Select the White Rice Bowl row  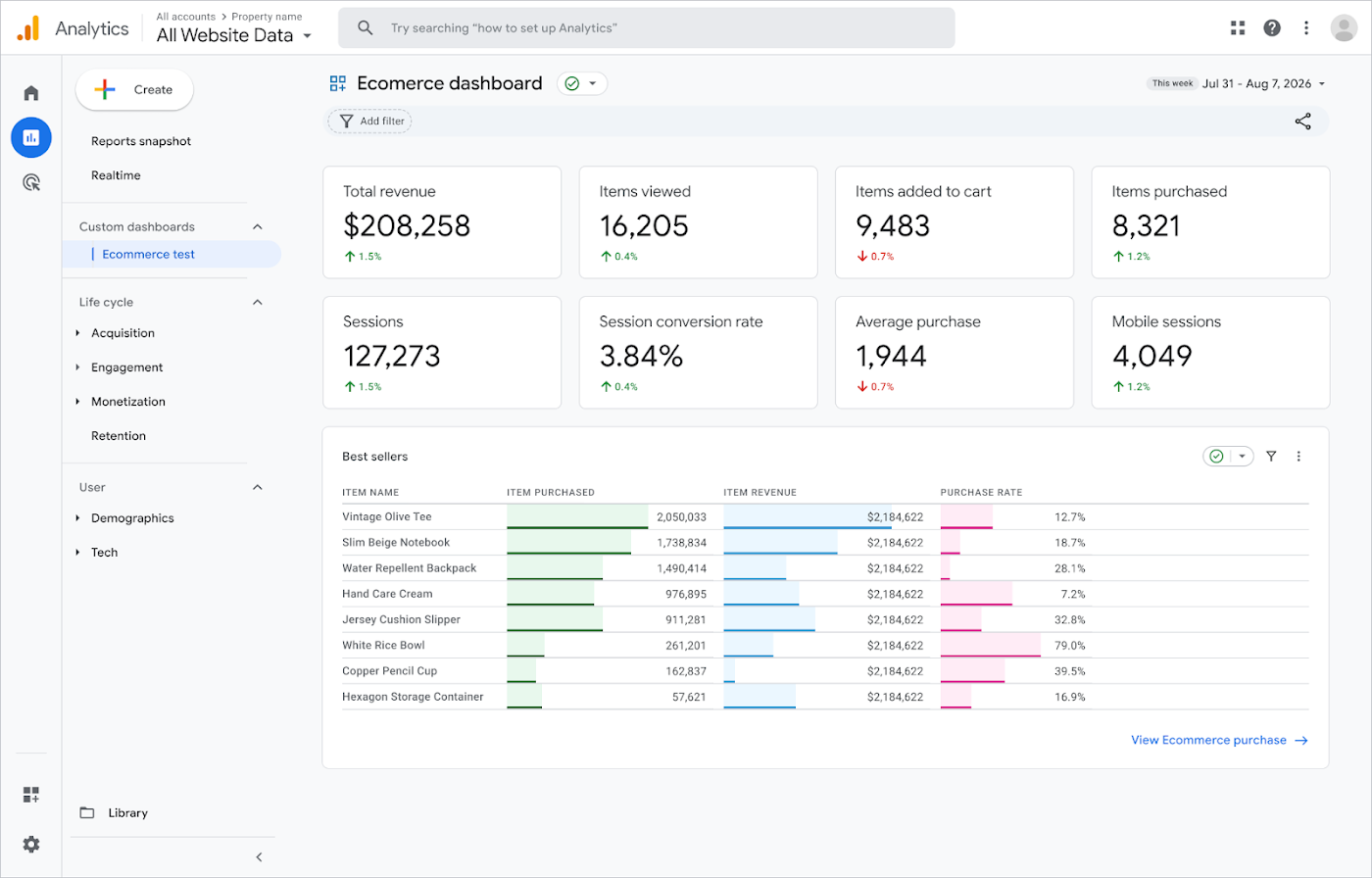click(825, 646)
